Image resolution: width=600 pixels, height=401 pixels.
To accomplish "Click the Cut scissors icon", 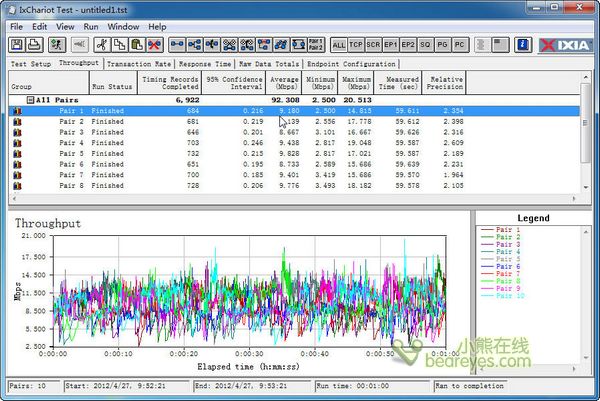I will 102,45.
